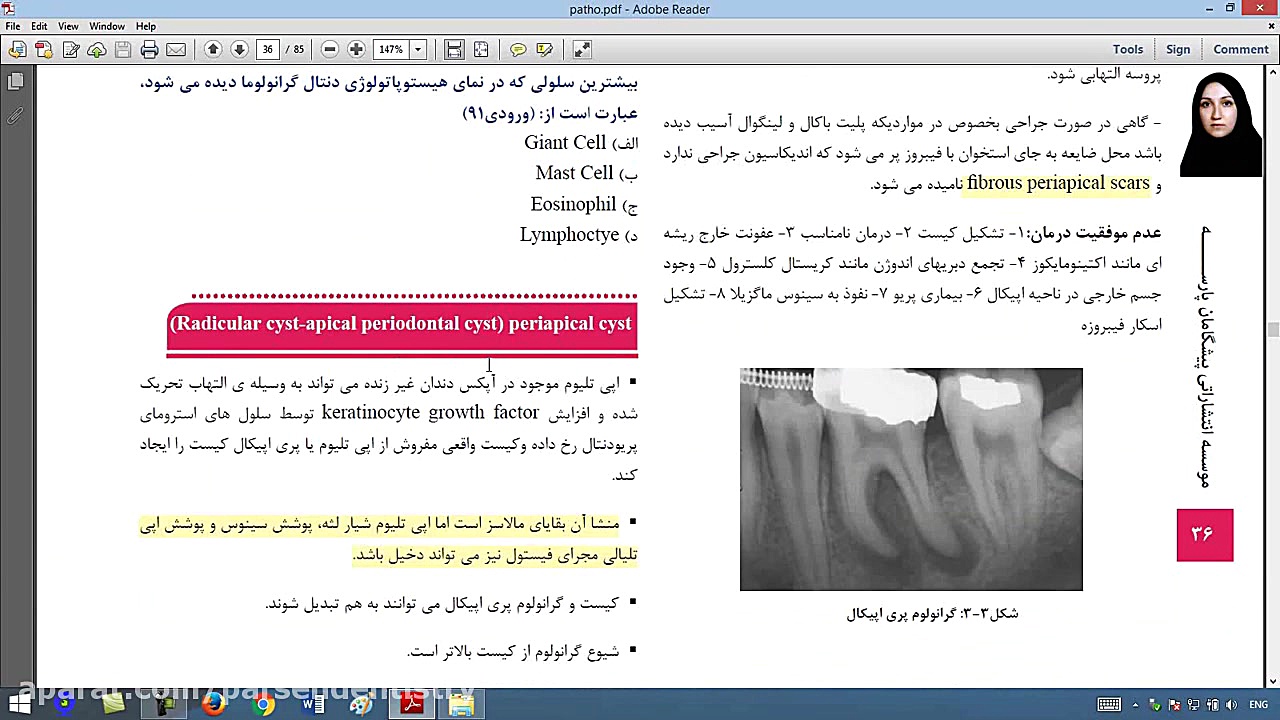This screenshot has height=720, width=1280.
Task: Add a sticky note comment
Action: click(x=518, y=49)
